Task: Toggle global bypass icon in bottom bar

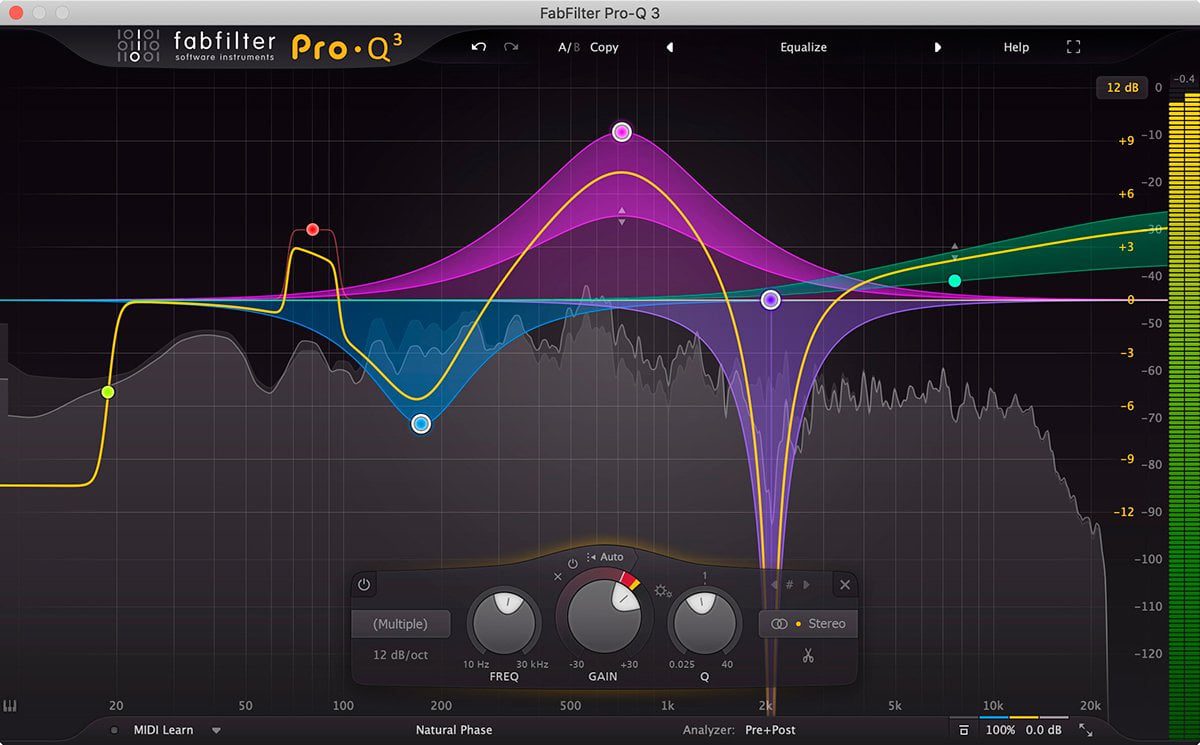Action: pyautogui.click(x=963, y=731)
